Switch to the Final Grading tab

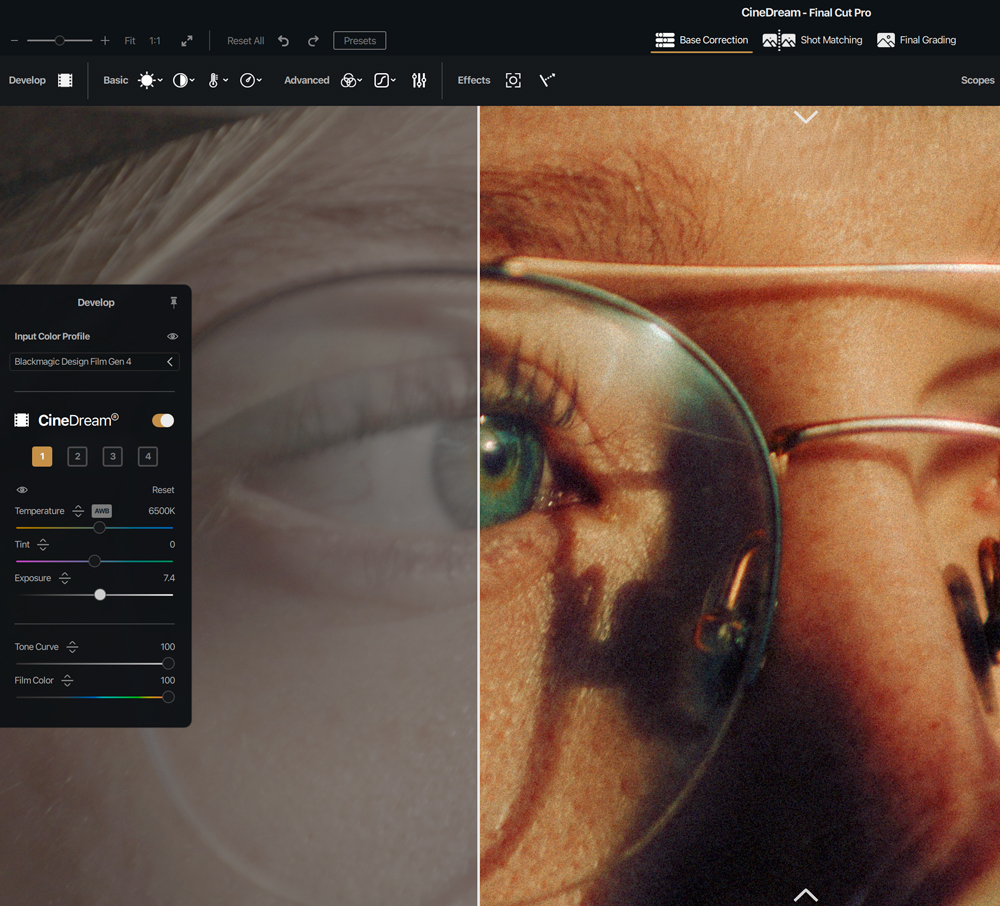(x=916, y=40)
